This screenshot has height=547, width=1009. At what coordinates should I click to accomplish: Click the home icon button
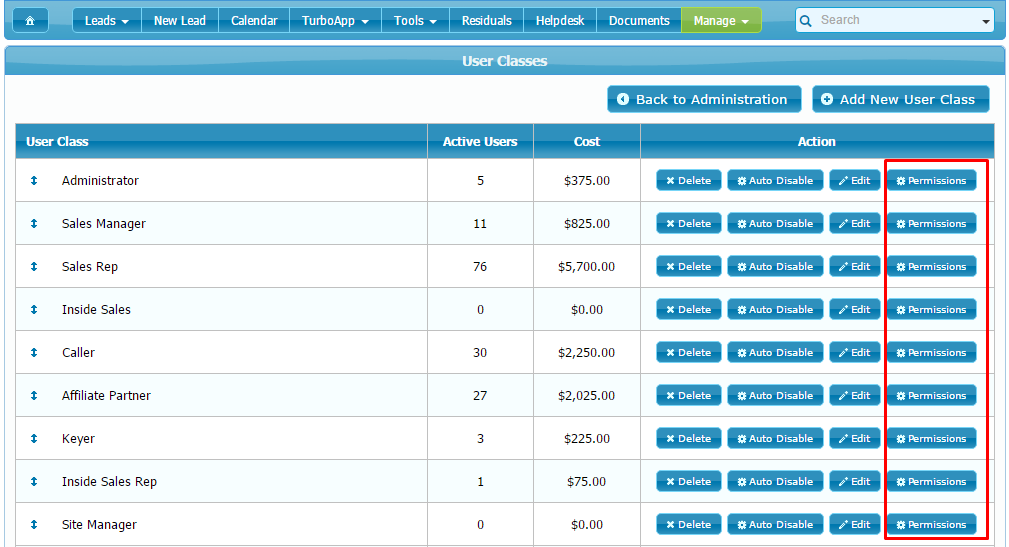(x=30, y=20)
